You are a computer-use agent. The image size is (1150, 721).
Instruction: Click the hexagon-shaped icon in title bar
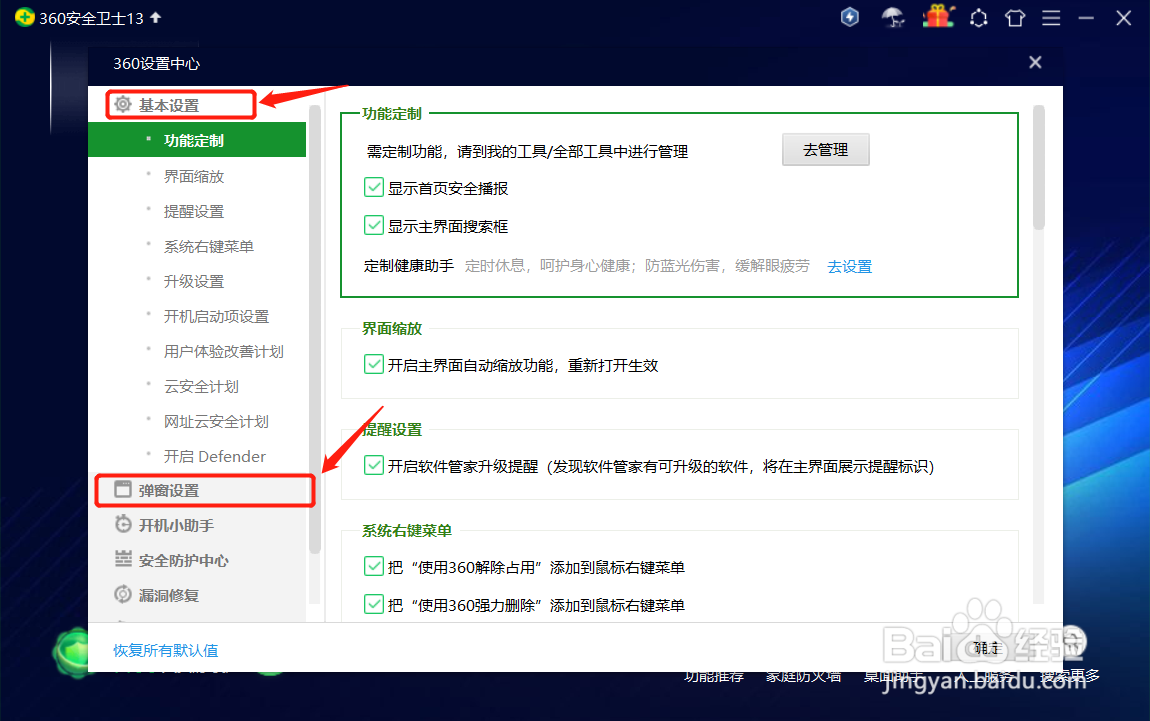coord(978,18)
